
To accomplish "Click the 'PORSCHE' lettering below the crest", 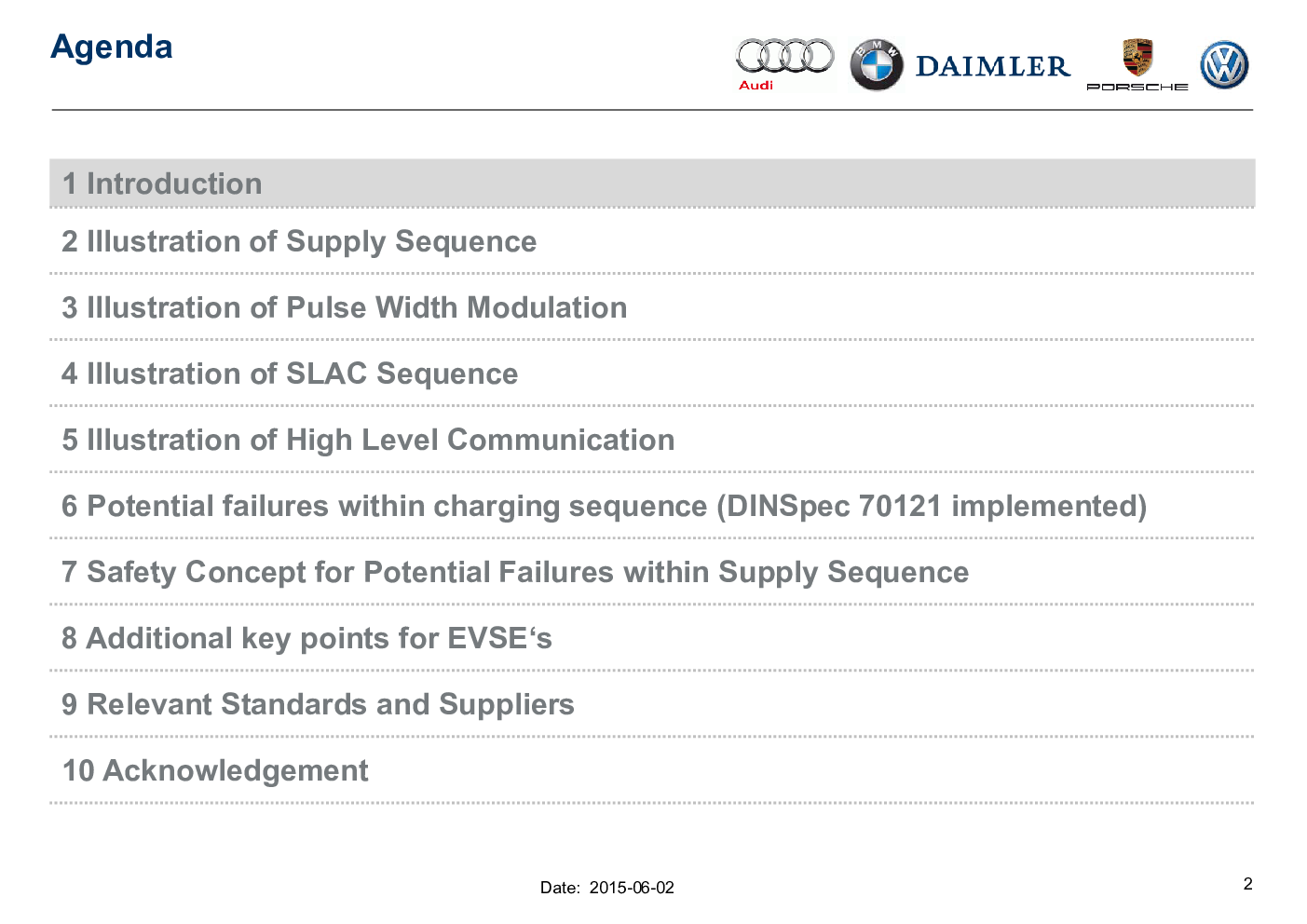I will click(x=1137, y=87).
